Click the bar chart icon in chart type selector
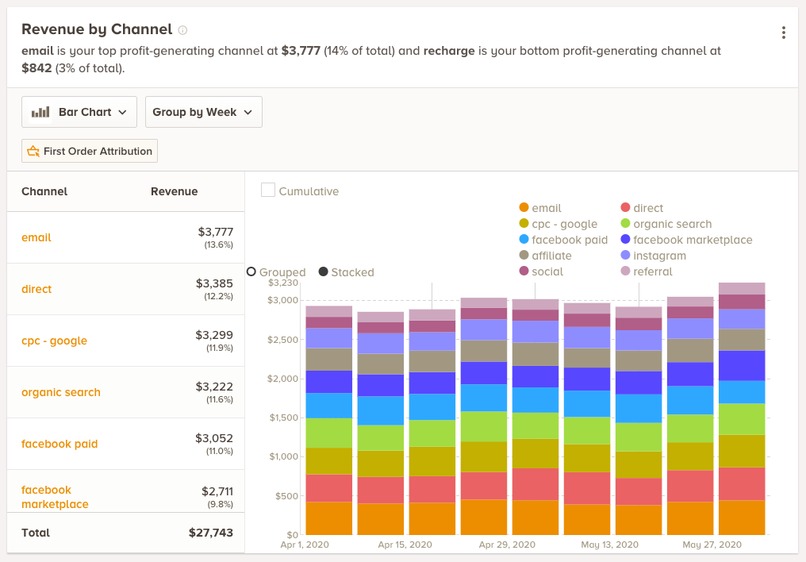 coord(41,112)
